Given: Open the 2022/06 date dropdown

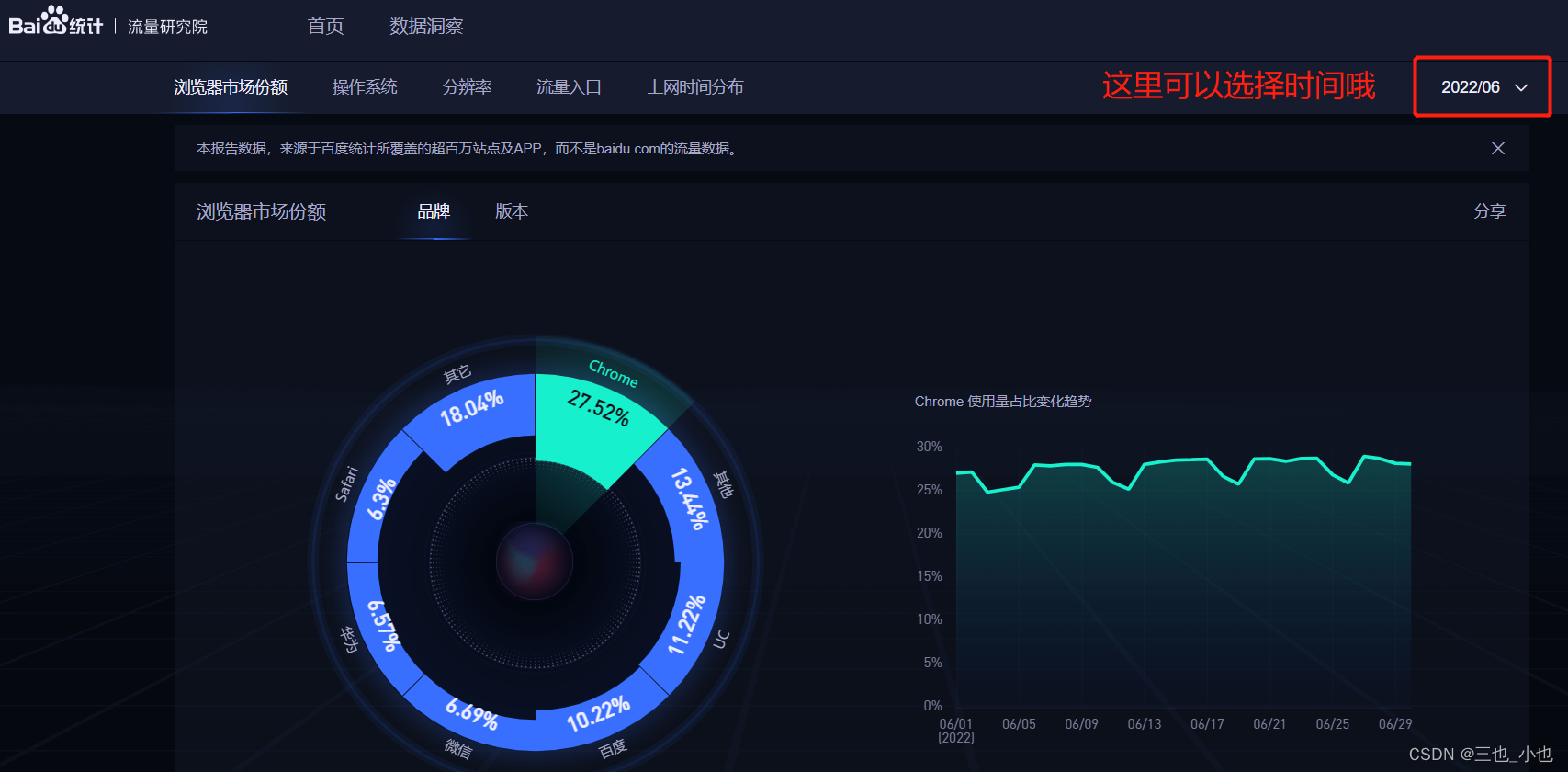Looking at the screenshot, I should coord(1483,86).
